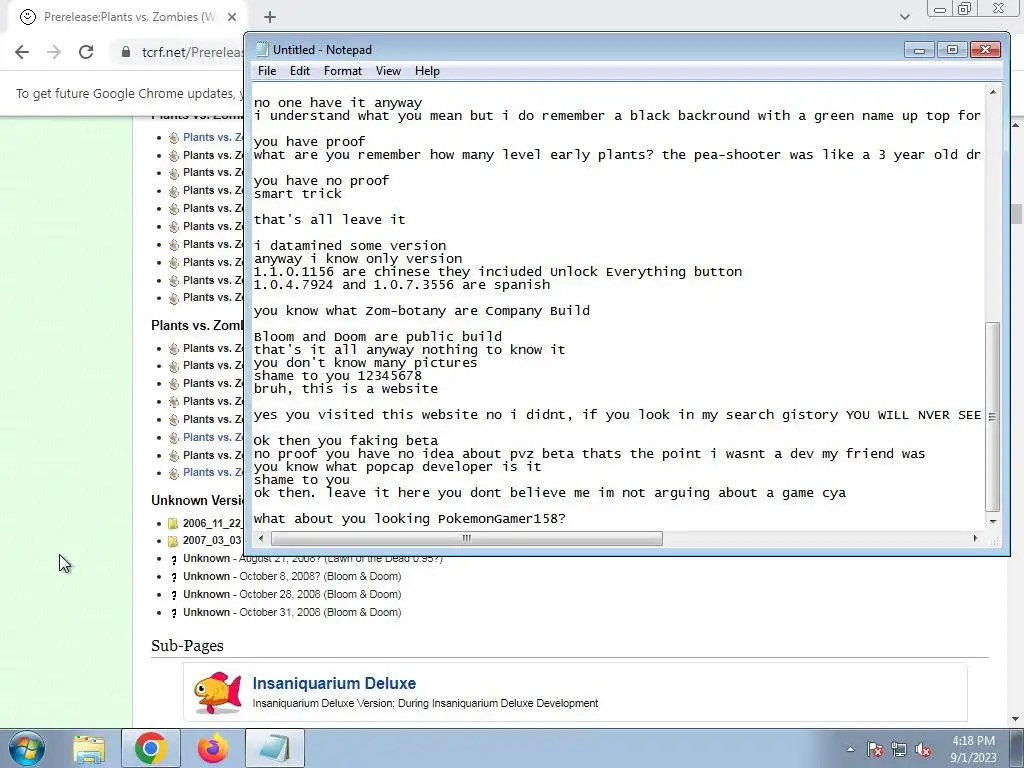This screenshot has width=1024, height=768.
Task: Click the Chrome forward arrow
Action: 54,52
